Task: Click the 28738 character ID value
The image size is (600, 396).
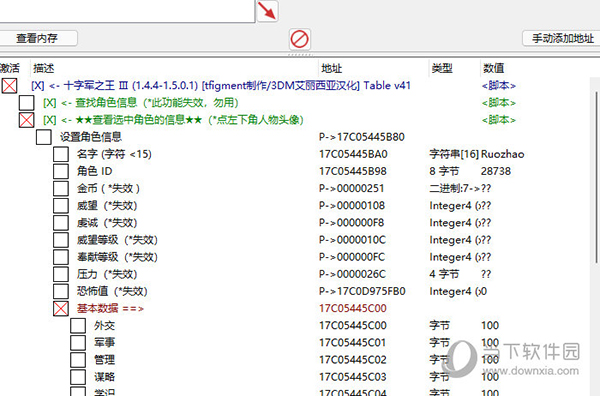Action: pyautogui.click(x=496, y=171)
